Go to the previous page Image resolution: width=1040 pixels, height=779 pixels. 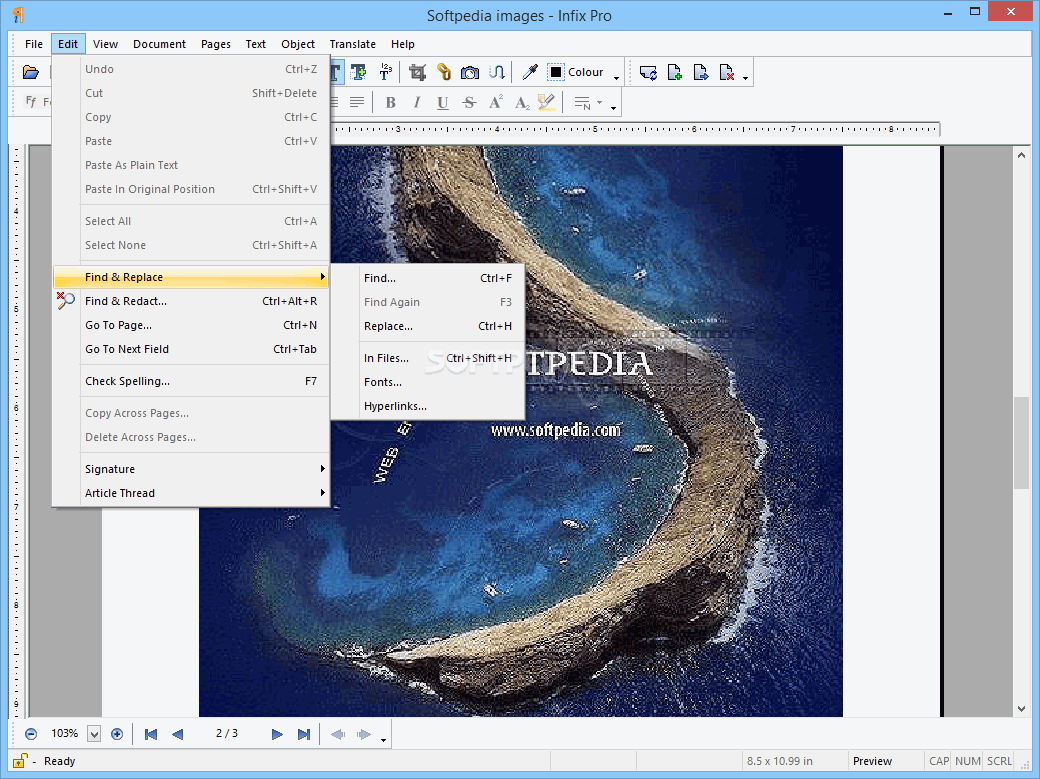click(x=177, y=734)
